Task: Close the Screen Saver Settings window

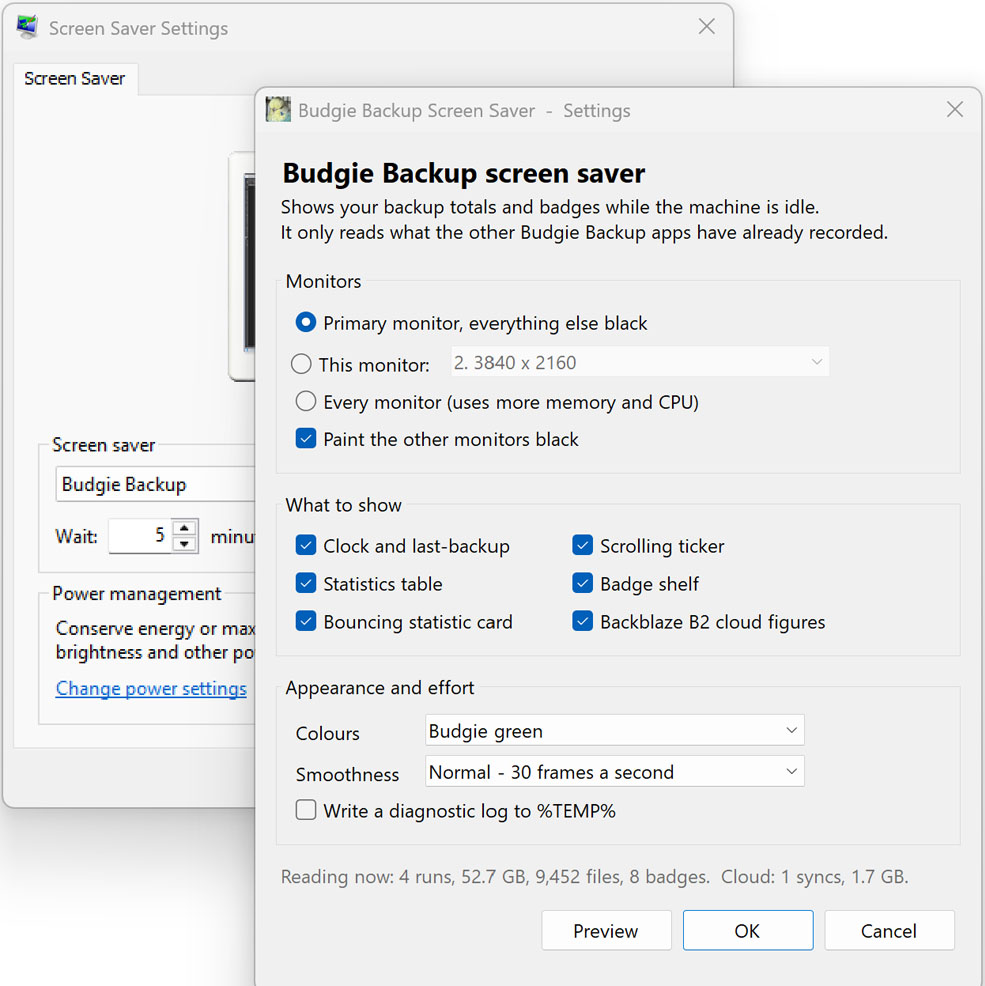Action: click(x=706, y=26)
